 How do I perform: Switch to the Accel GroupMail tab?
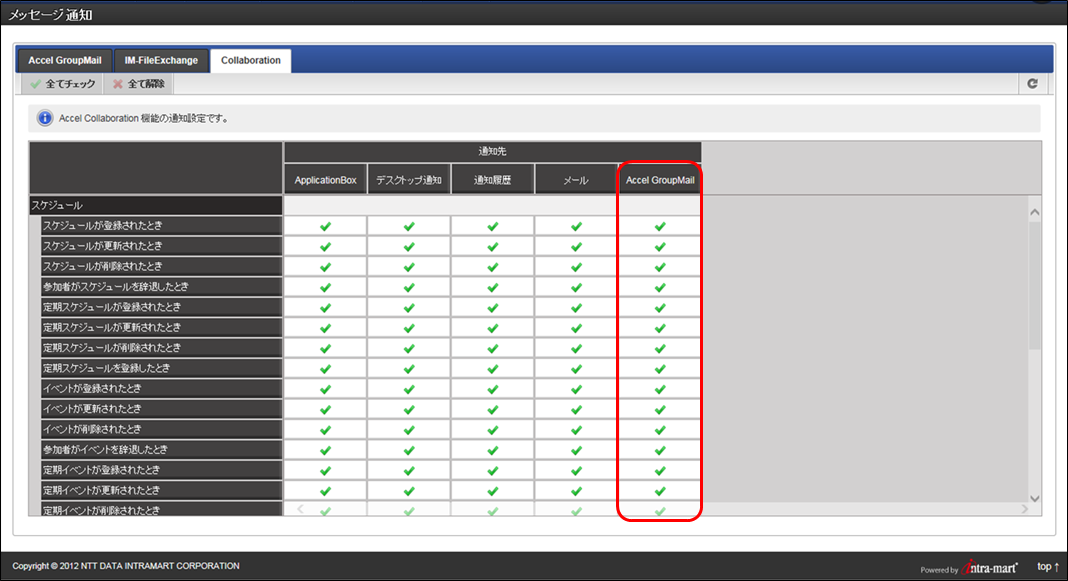point(64,60)
